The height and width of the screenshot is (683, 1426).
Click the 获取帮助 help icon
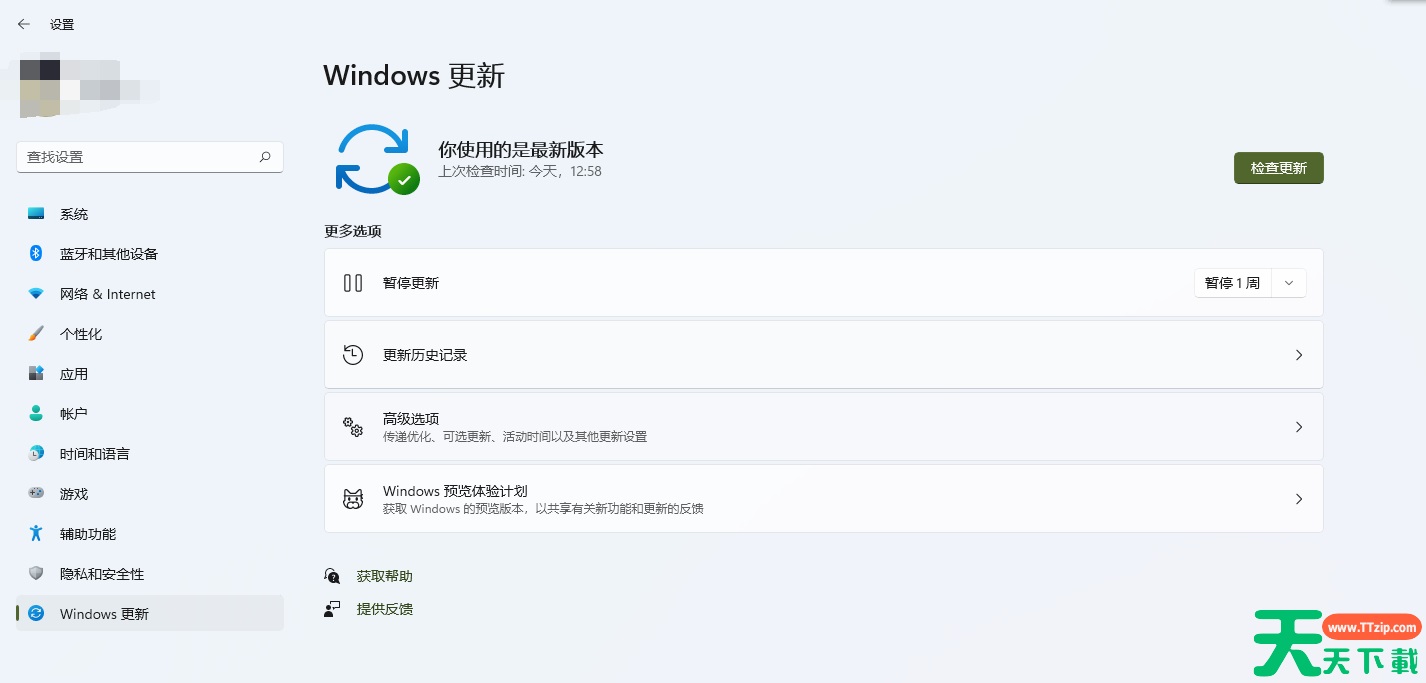click(x=332, y=576)
